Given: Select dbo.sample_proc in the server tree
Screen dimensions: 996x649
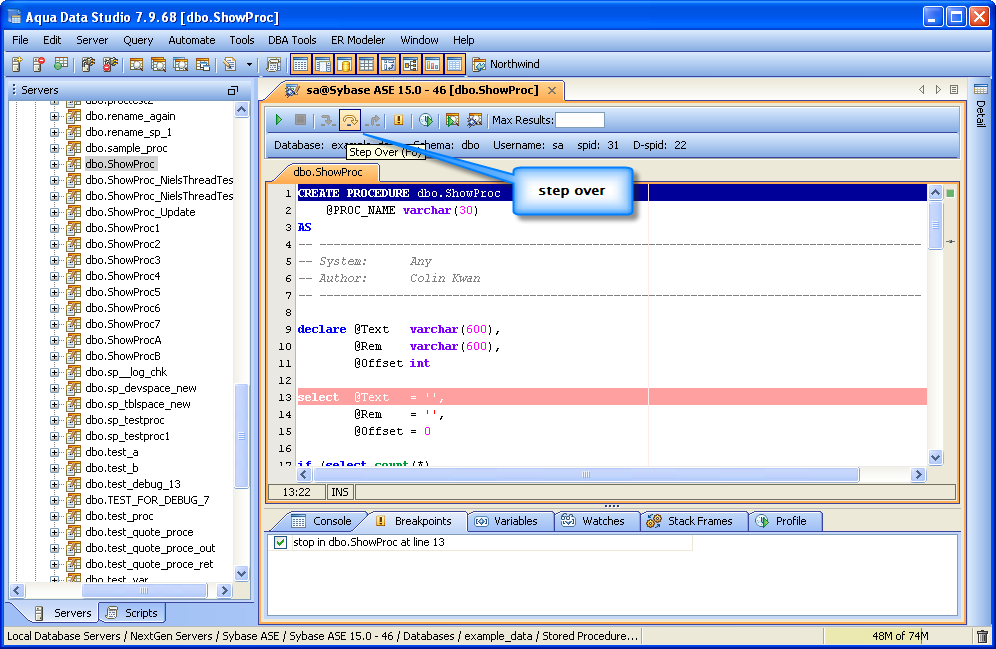Looking at the screenshot, I should point(126,148).
